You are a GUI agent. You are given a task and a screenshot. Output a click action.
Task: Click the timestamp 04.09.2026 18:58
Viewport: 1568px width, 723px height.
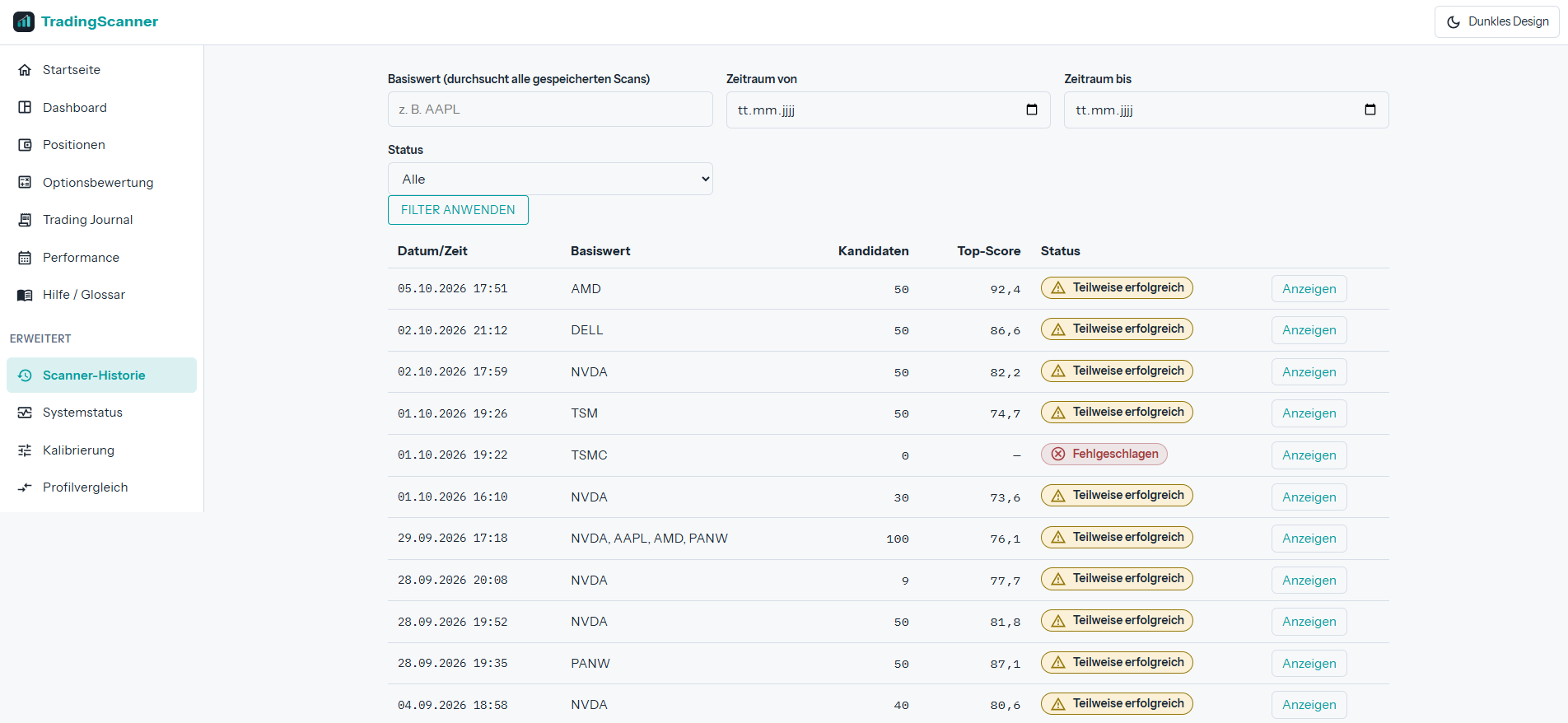pos(452,705)
